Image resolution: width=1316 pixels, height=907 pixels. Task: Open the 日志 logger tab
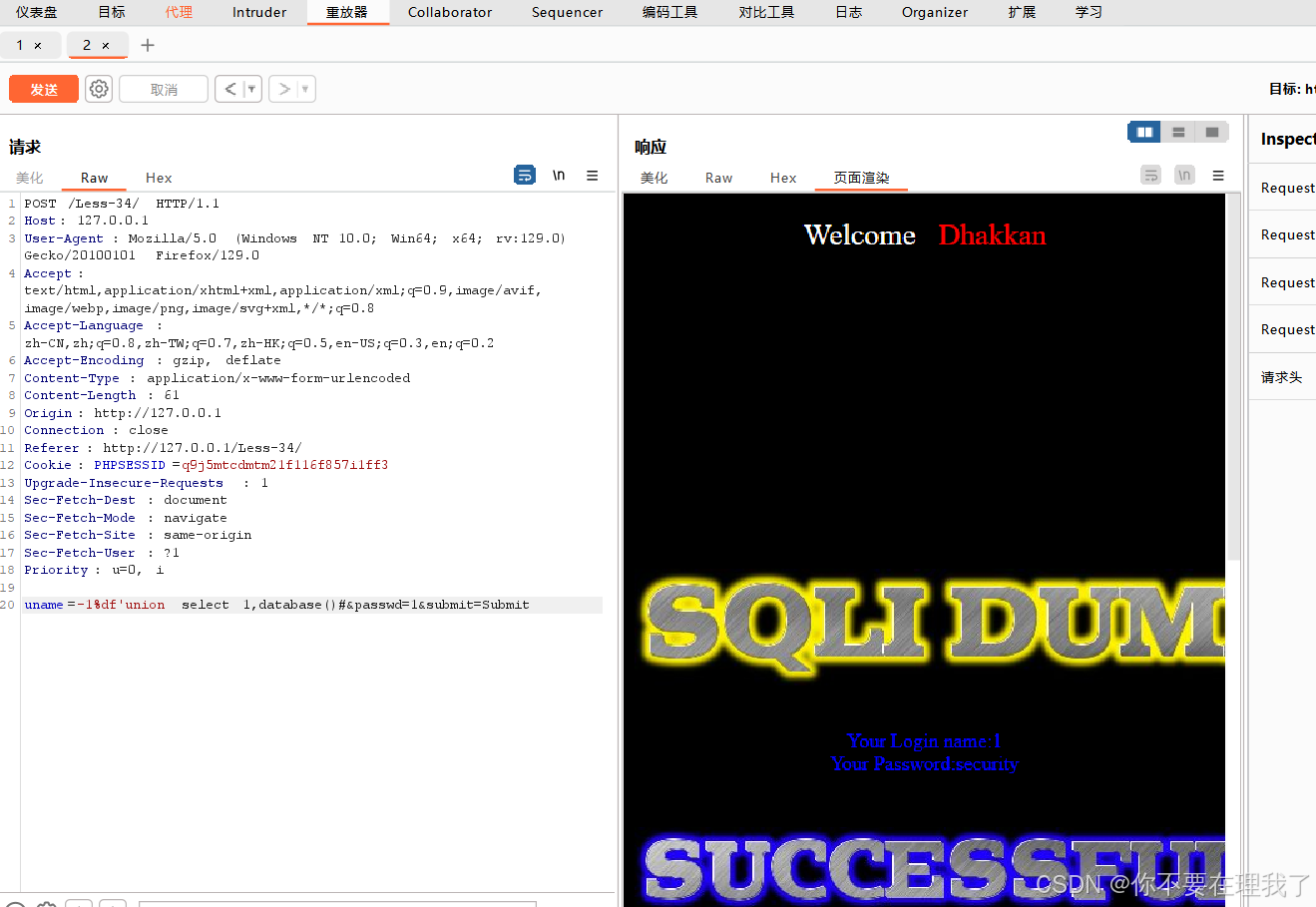(849, 12)
